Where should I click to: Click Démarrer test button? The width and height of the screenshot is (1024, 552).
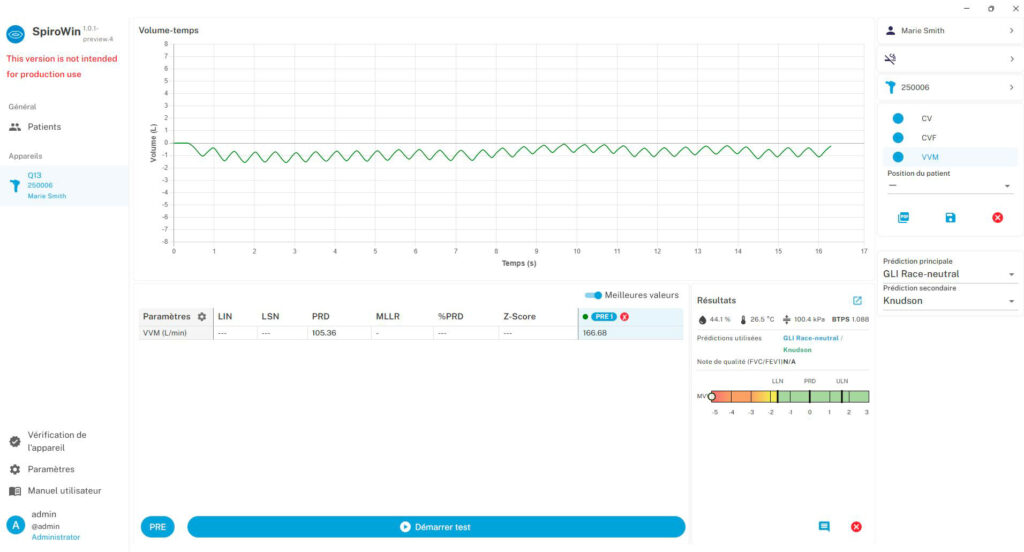[436, 527]
